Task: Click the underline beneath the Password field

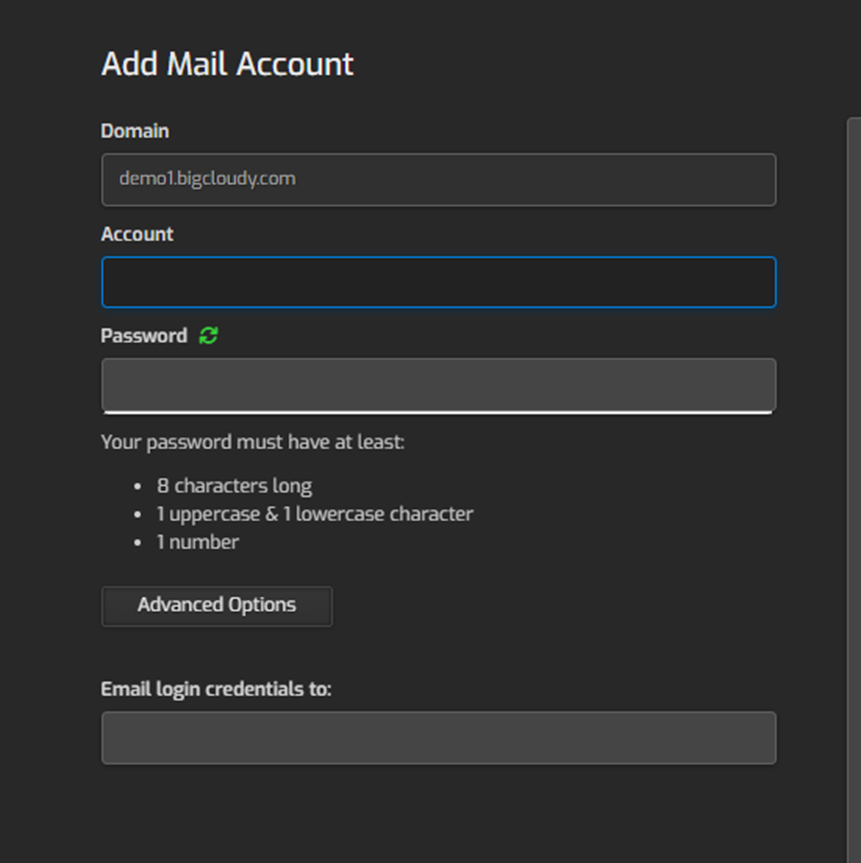Action: pos(438,409)
